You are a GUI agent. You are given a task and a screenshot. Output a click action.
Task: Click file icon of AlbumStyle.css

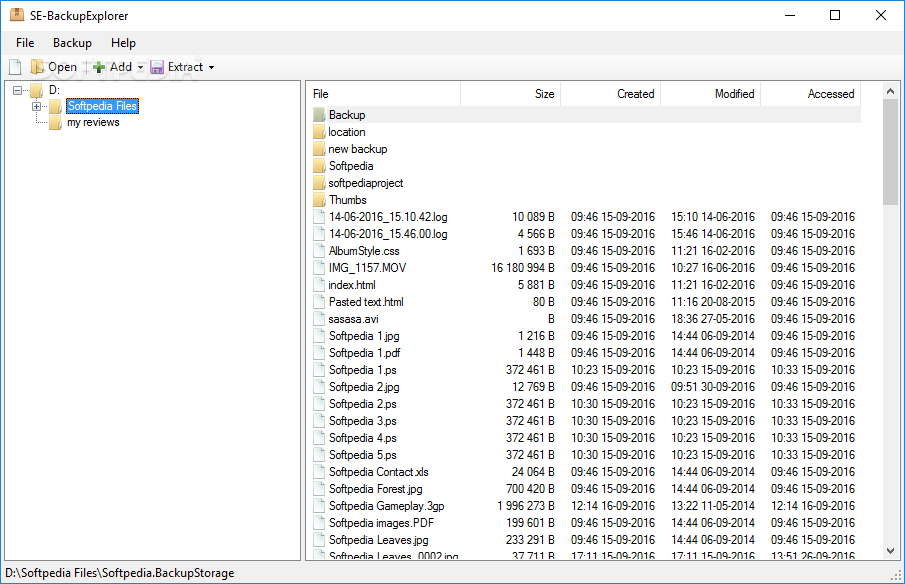[x=319, y=251]
